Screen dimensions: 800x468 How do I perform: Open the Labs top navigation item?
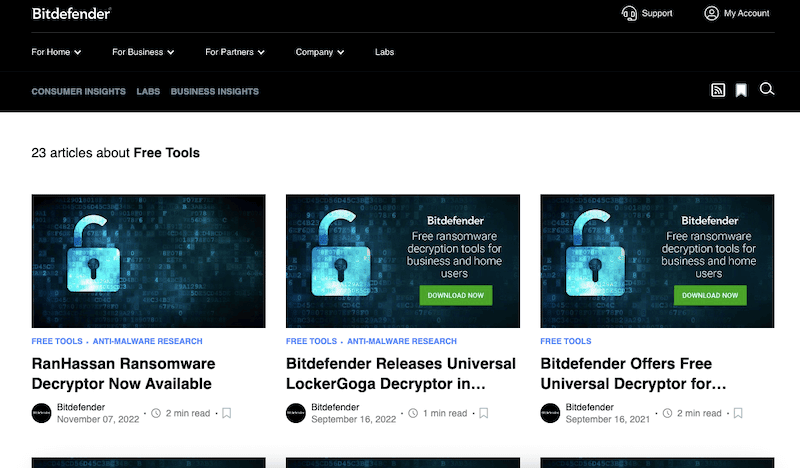384,52
